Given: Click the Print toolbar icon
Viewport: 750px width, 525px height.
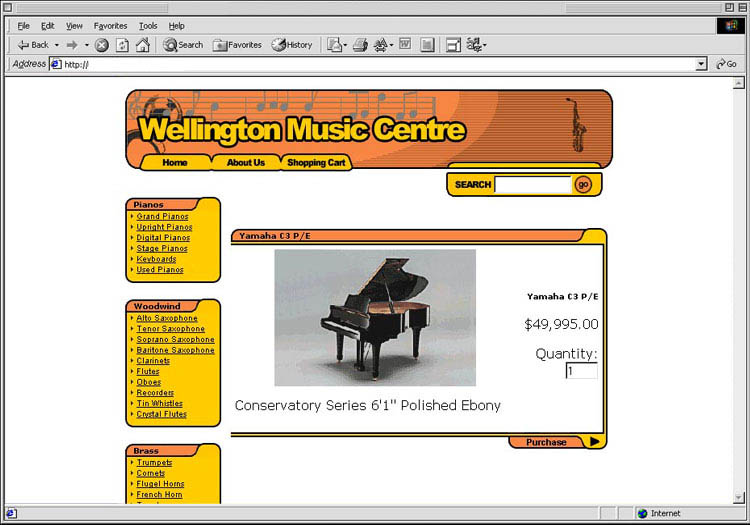Looking at the screenshot, I should pyautogui.click(x=360, y=45).
